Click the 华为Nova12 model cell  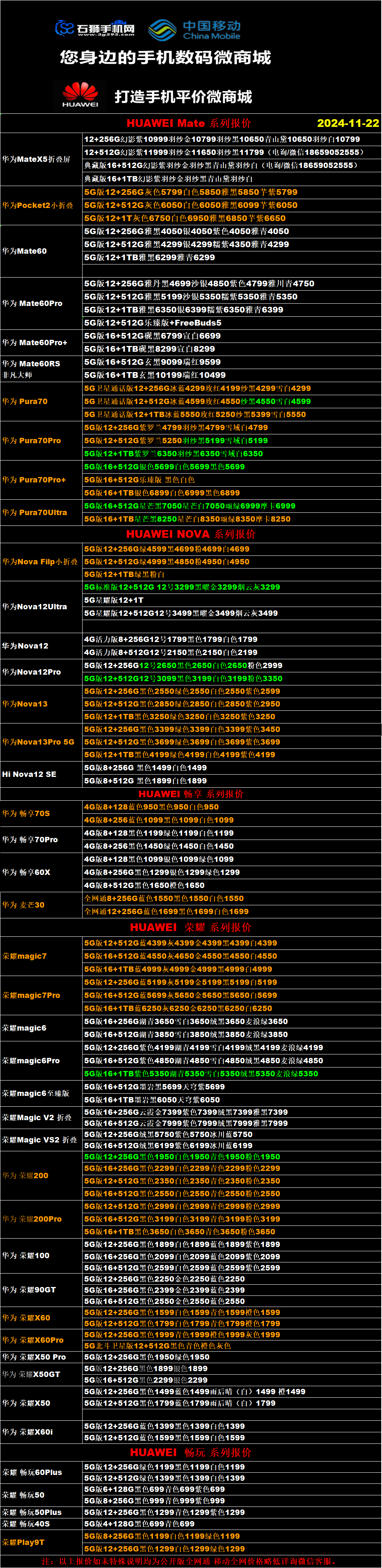click(x=41, y=646)
